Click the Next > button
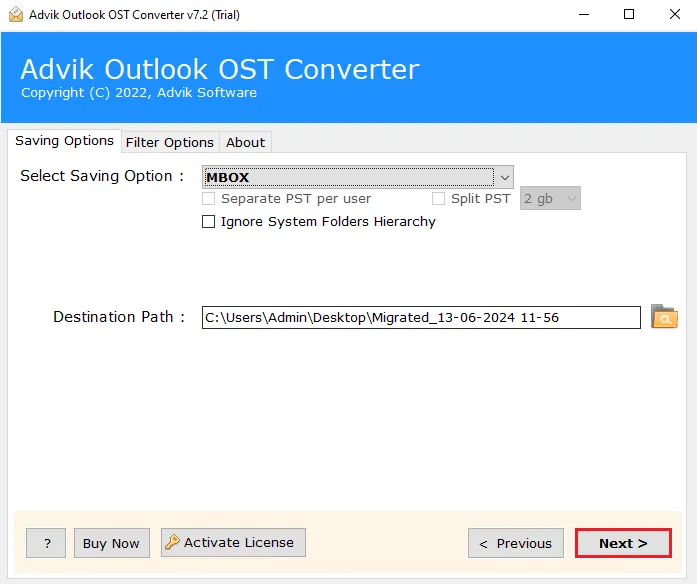Viewport: 697px width, 584px height. tap(623, 543)
